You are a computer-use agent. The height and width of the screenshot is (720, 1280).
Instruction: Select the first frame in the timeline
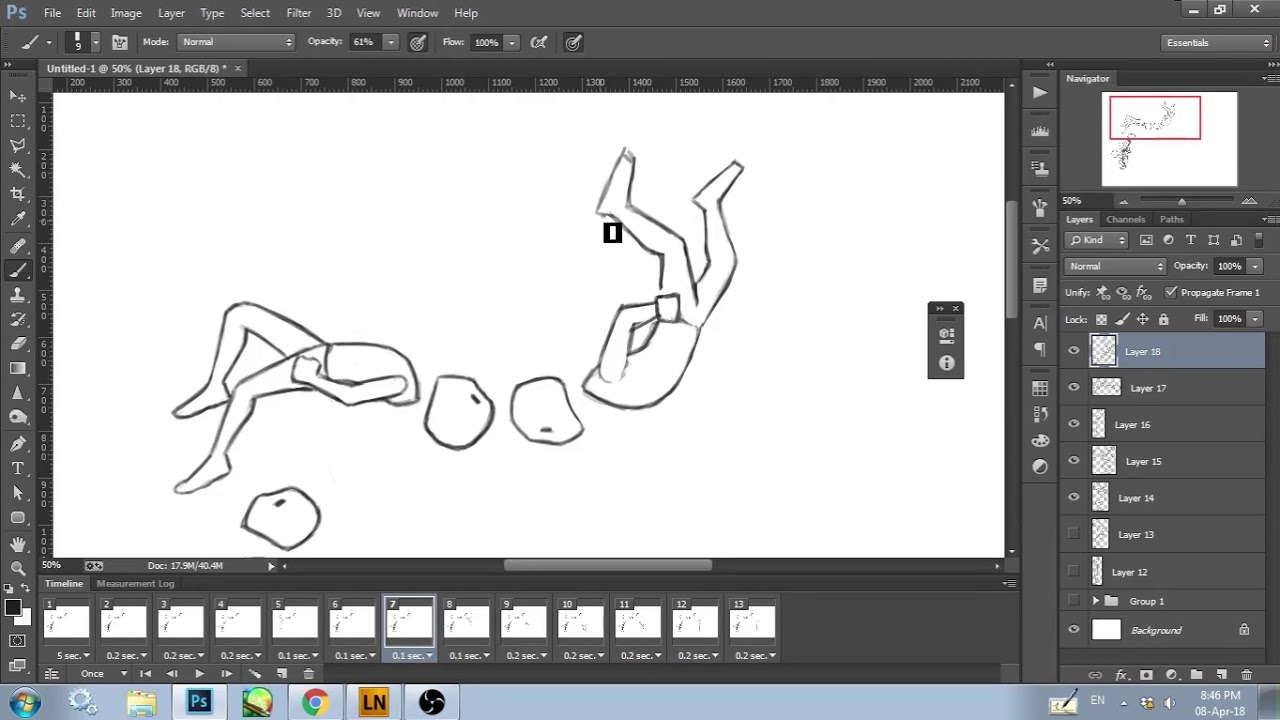[67, 622]
